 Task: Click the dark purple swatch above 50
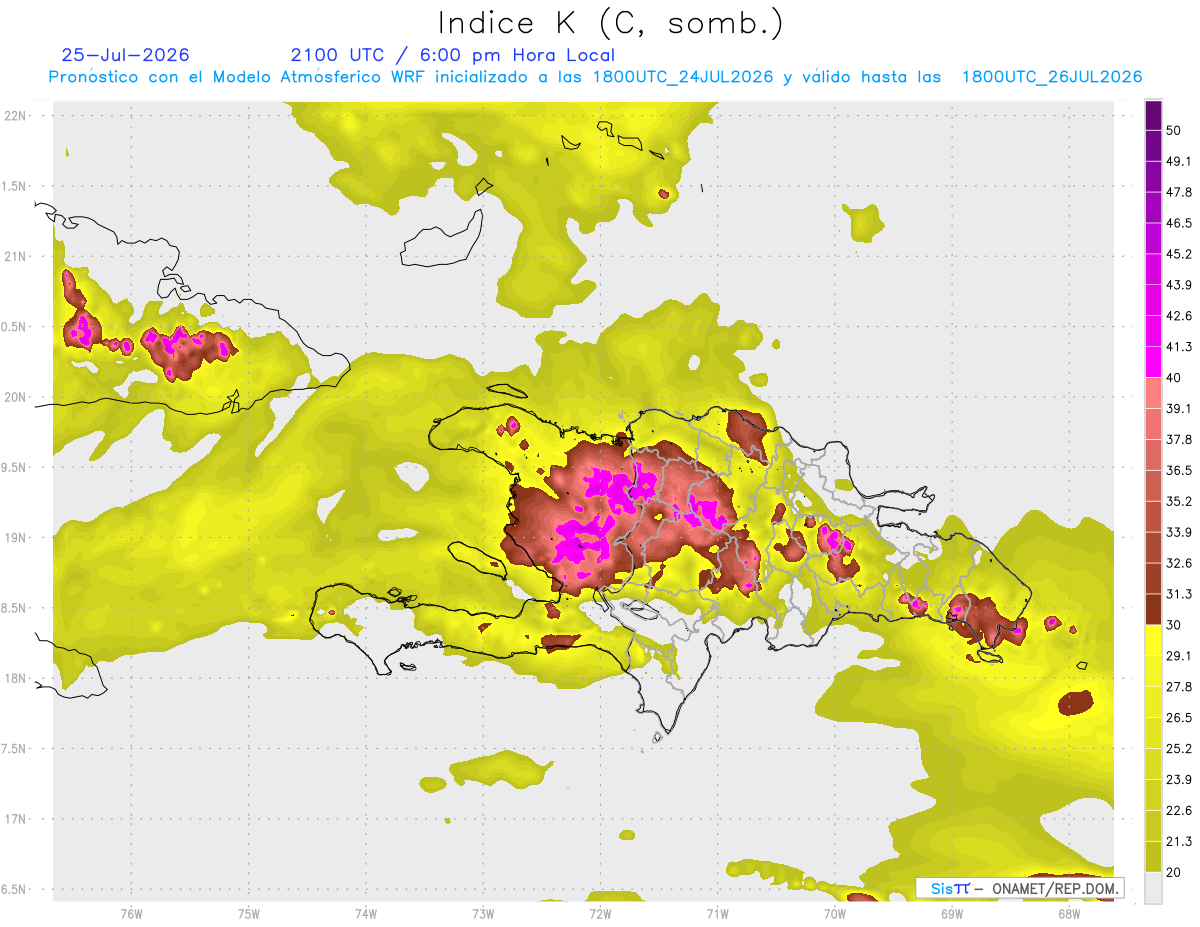click(x=1154, y=116)
